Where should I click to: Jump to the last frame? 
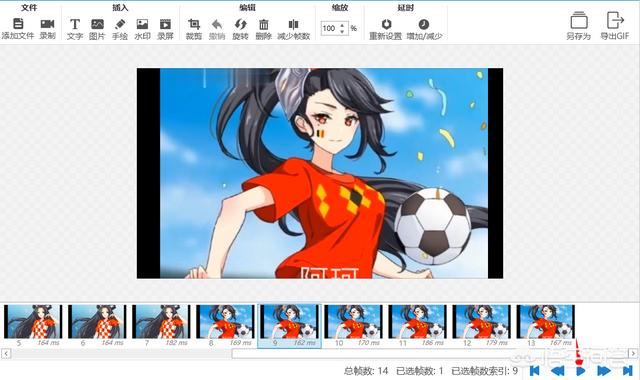coord(627,371)
